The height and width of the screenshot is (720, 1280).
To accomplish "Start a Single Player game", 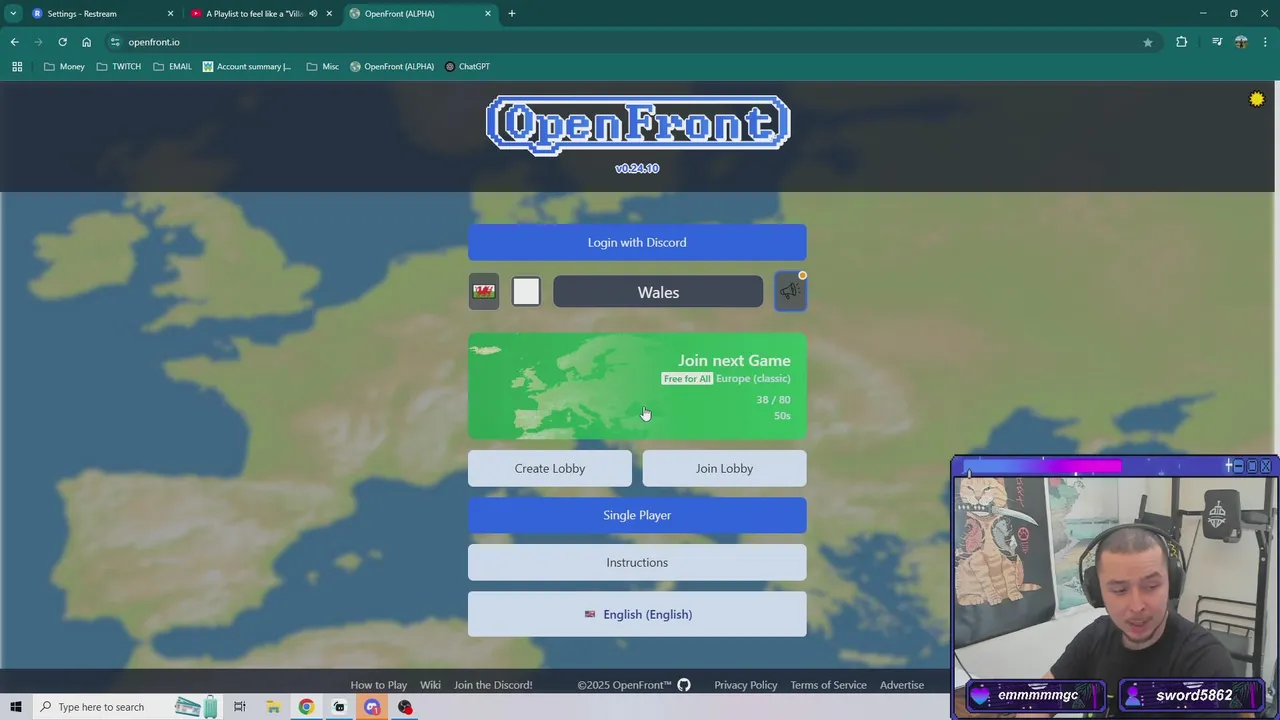I will (637, 515).
